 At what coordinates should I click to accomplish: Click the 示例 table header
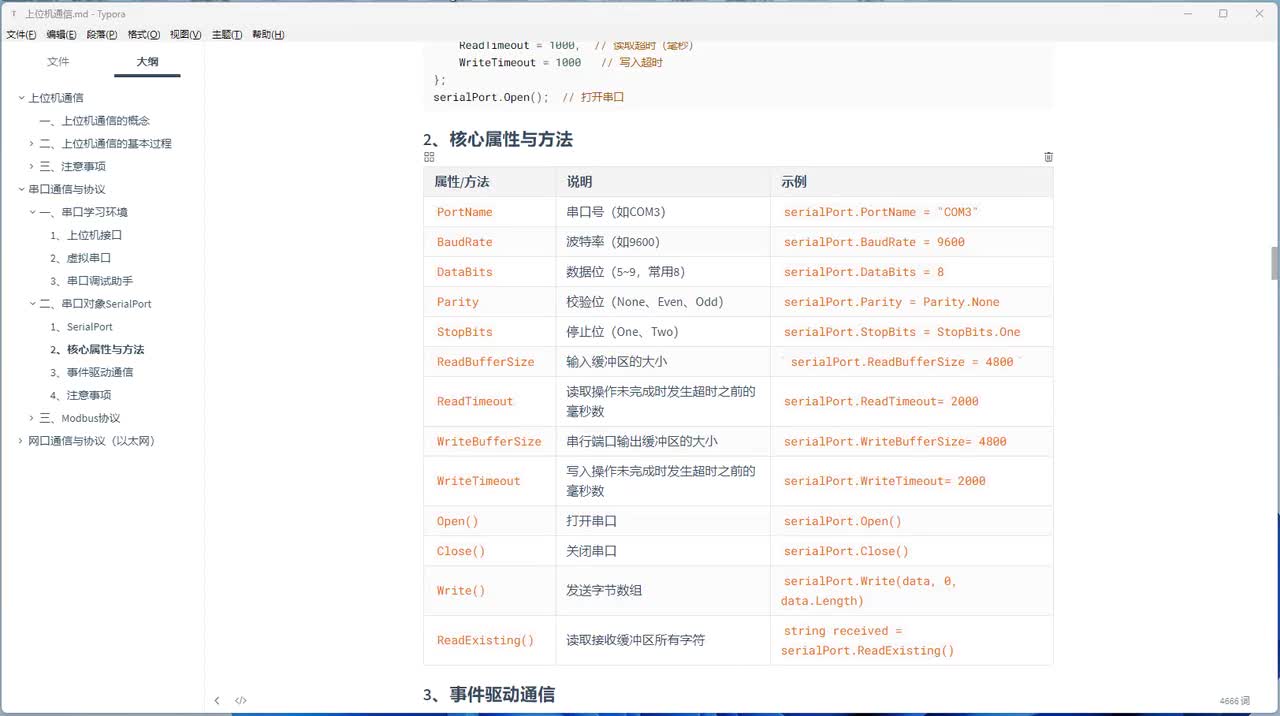(x=911, y=182)
